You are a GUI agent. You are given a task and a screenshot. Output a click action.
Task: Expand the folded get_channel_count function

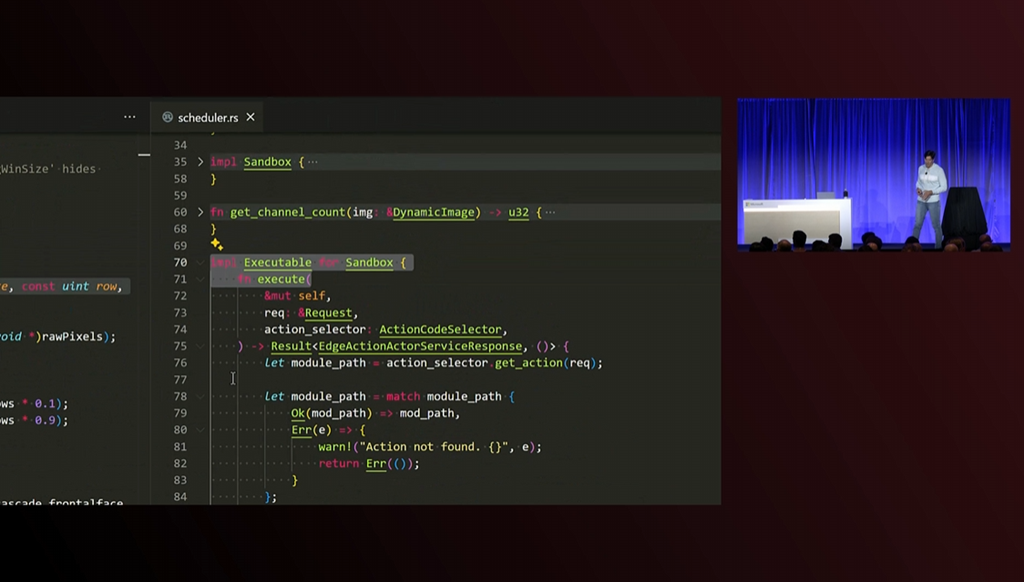(200, 212)
